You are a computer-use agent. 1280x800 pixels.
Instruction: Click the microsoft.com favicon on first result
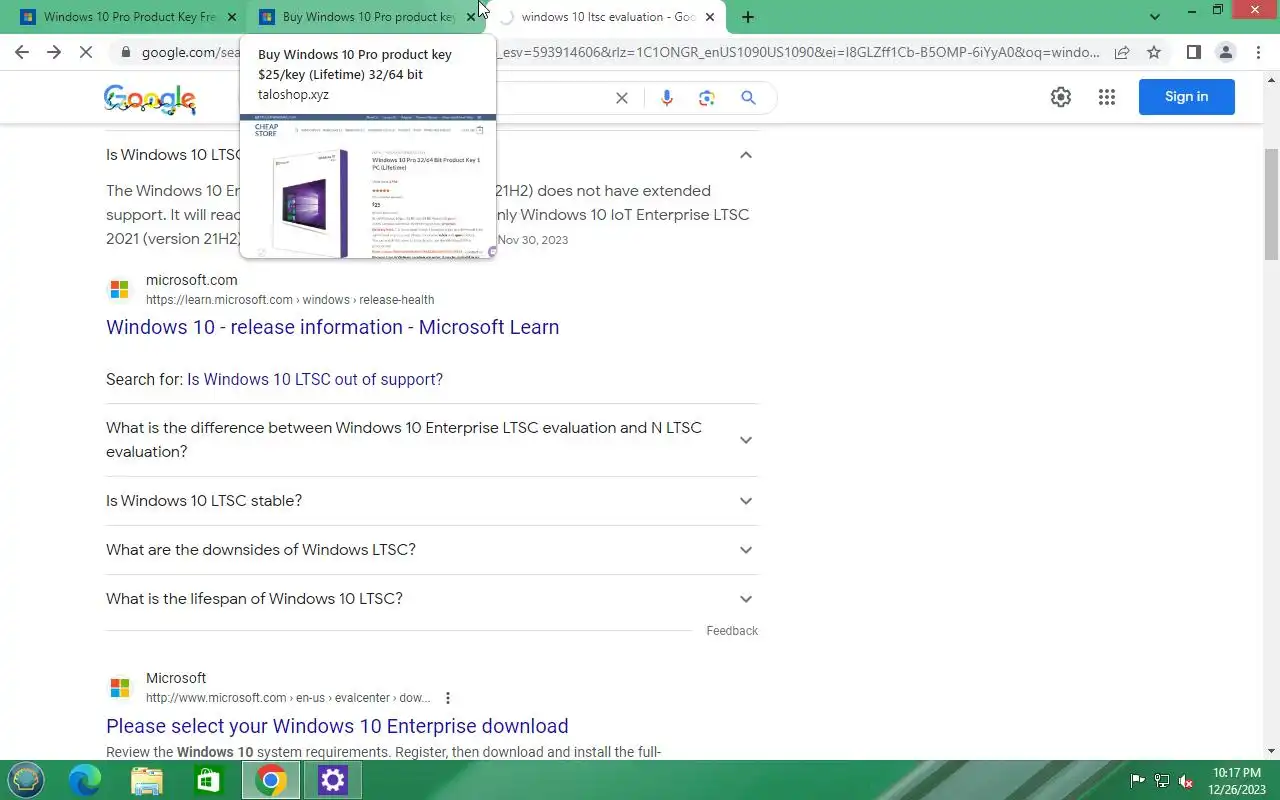pos(120,290)
